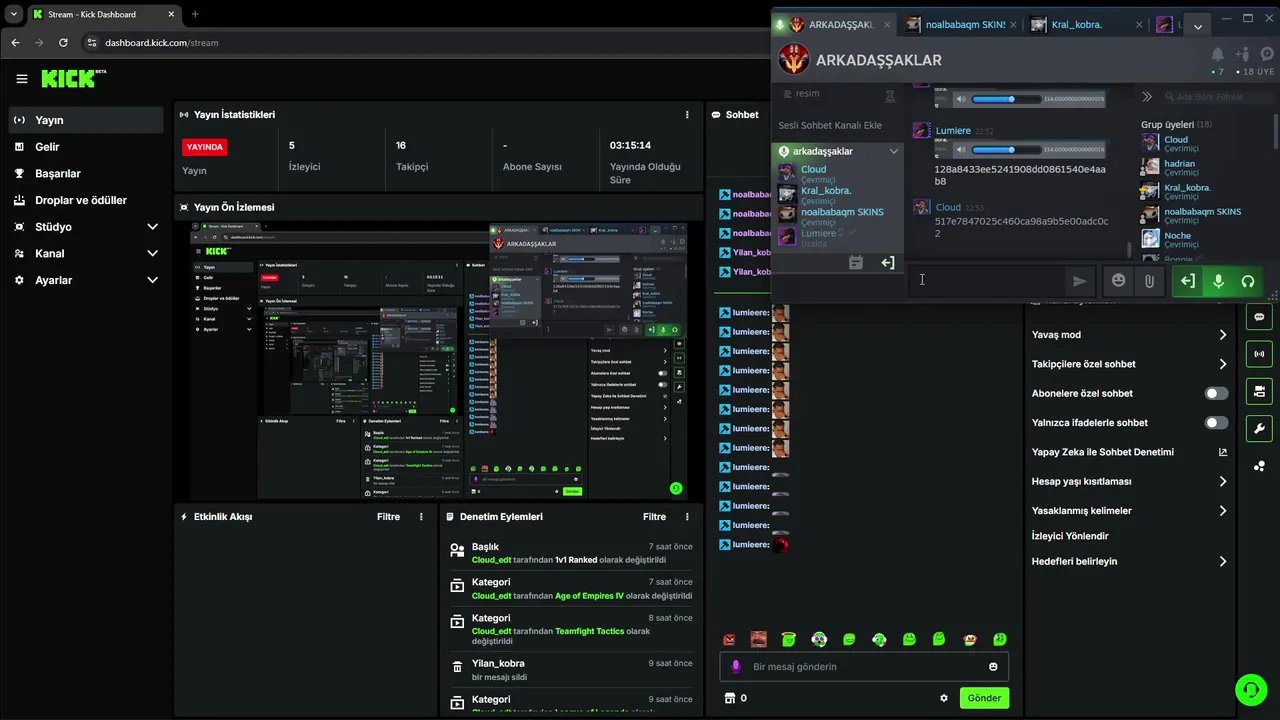Open the Başarılar sidebar item
The height and width of the screenshot is (720, 1280).
(x=86, y=173)
